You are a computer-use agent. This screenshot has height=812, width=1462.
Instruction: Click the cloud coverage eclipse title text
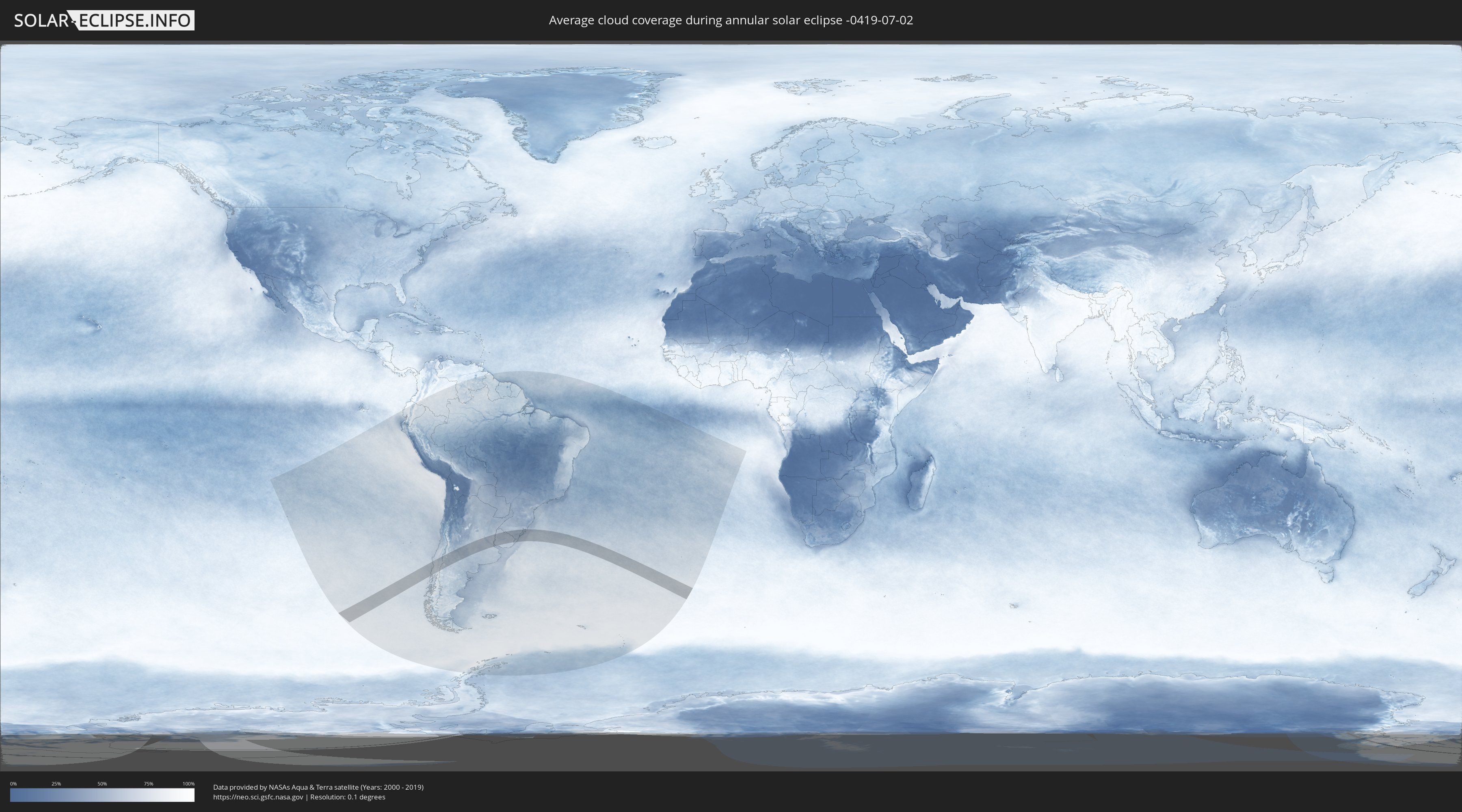(731, 20)
